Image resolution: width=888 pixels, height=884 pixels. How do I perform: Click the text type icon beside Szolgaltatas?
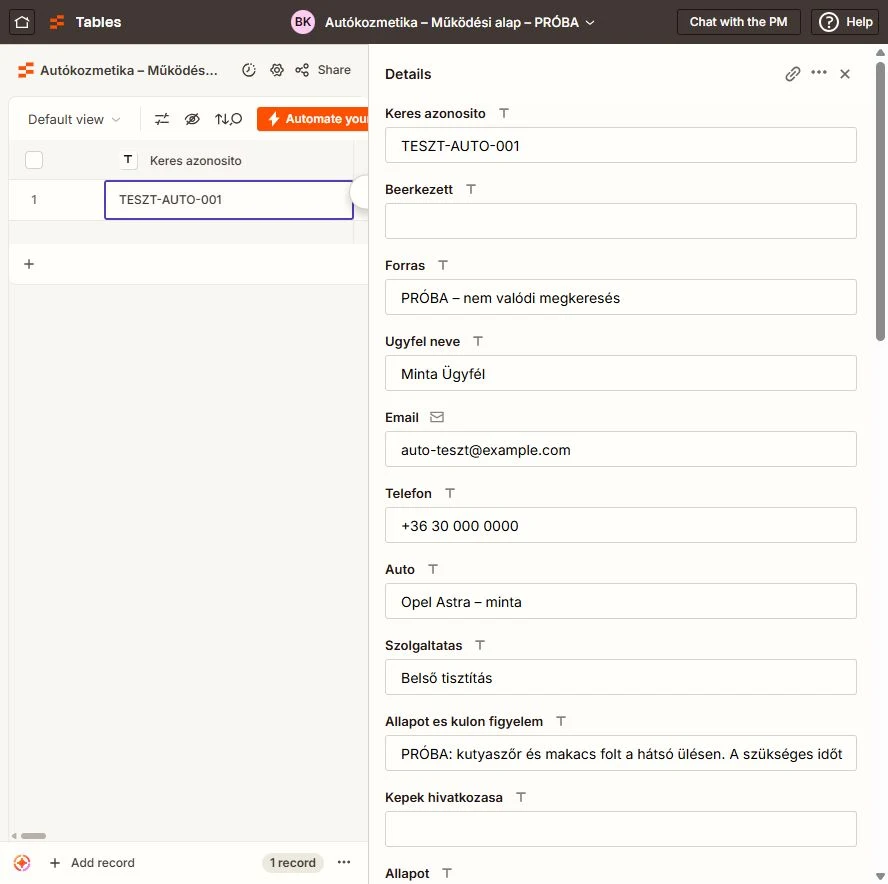coord(480,644)
